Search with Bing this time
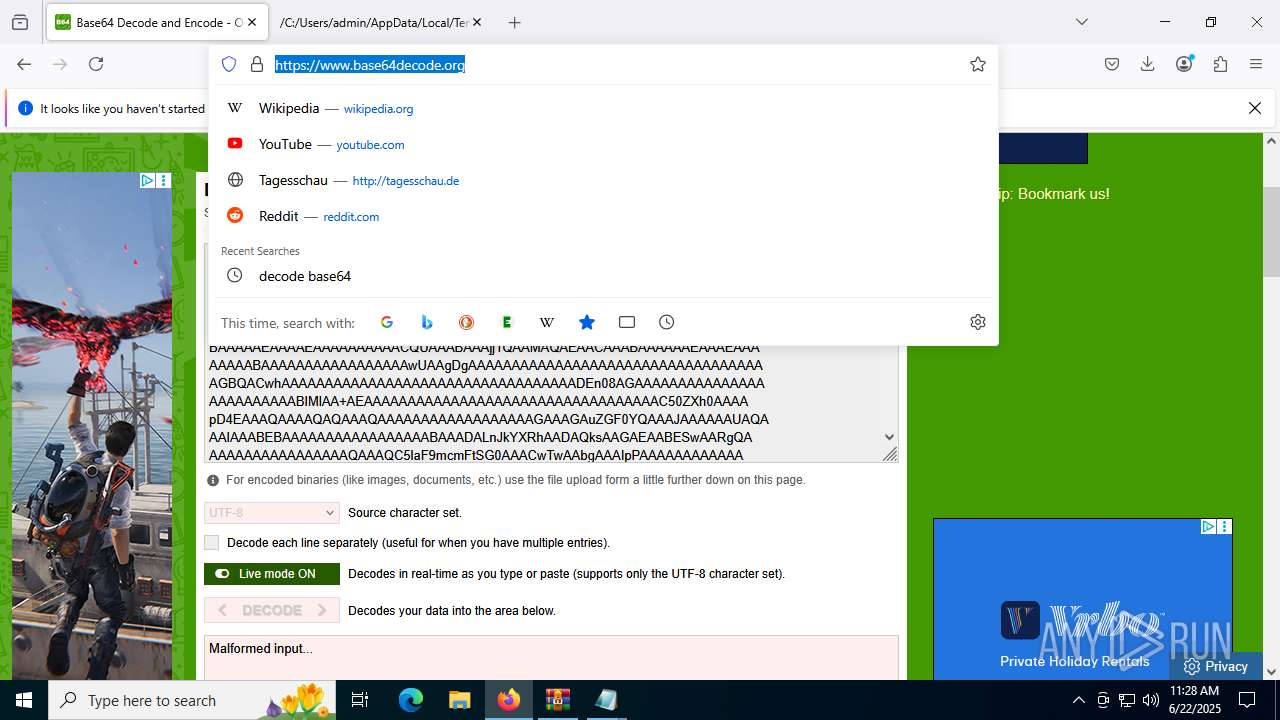The width and height of the screenshot is (1280, 720). [x=427, y=322]
